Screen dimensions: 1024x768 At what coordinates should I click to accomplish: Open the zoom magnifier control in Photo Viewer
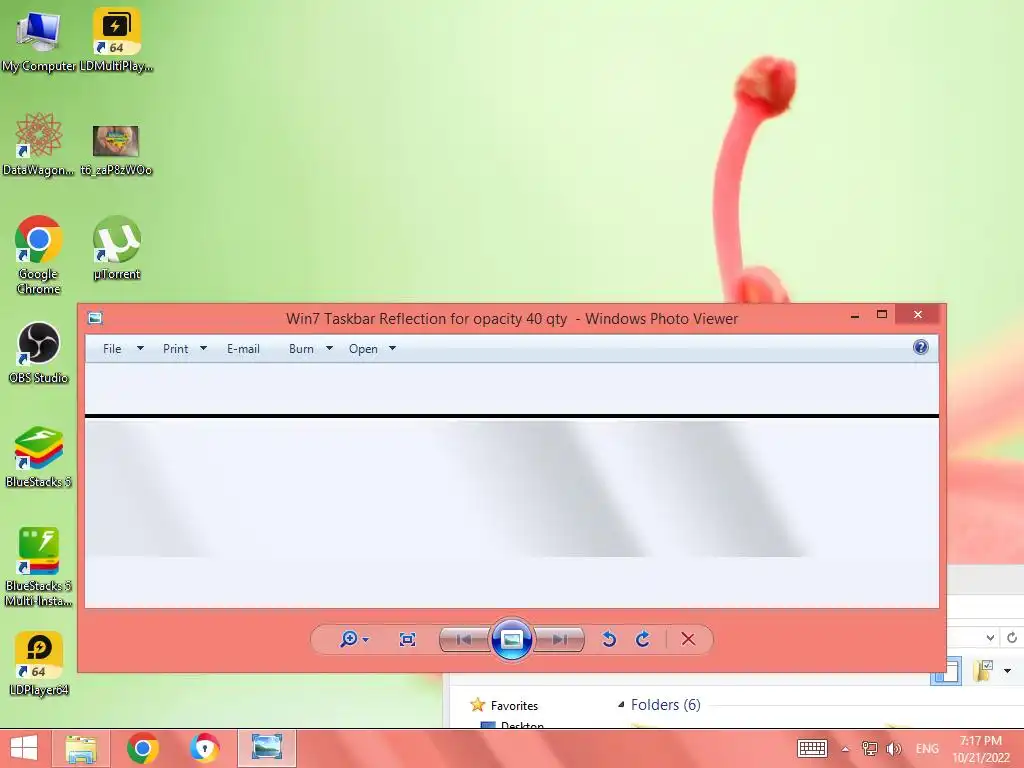349,639
